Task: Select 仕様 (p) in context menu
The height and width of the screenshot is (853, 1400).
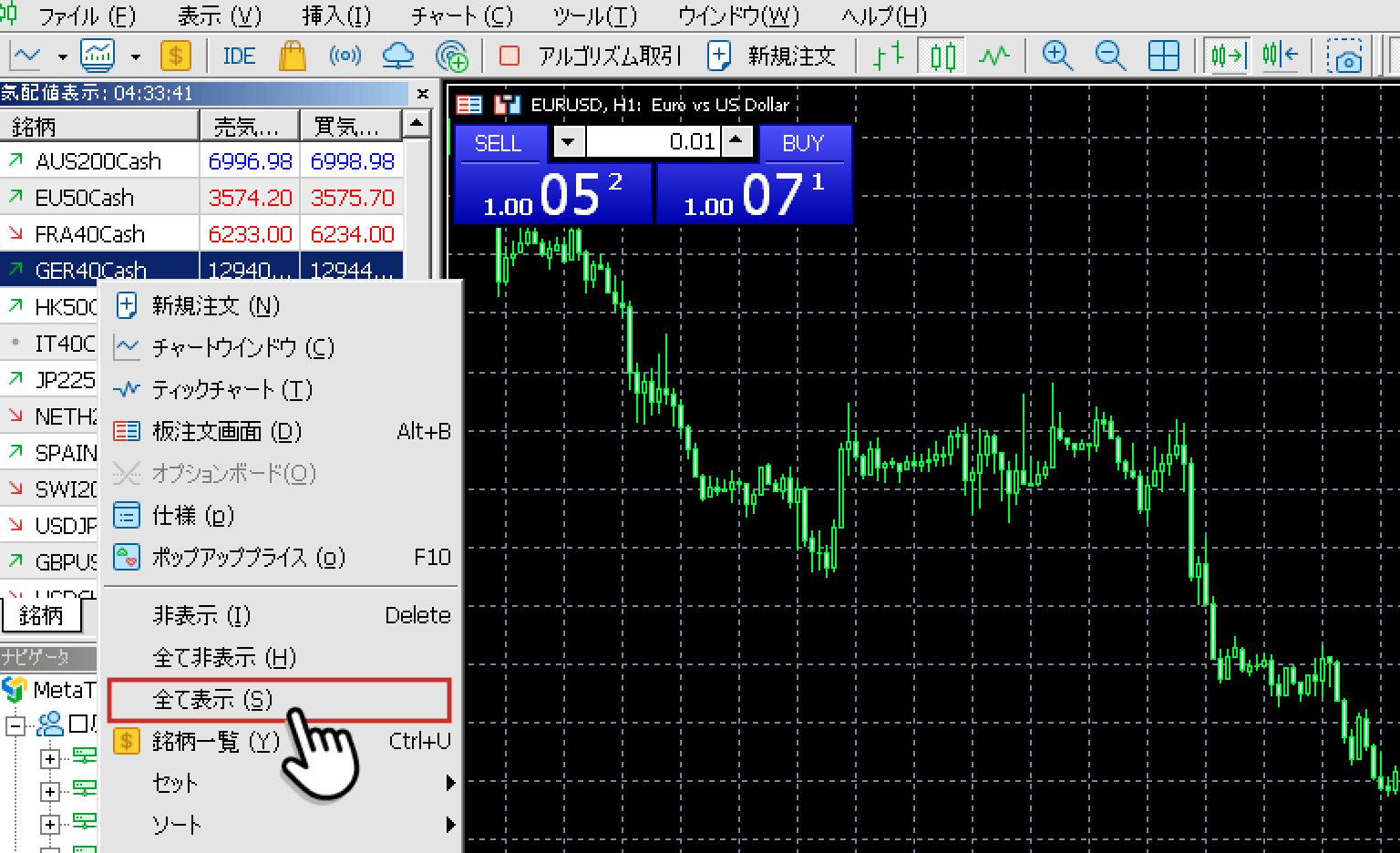Action: coord(283,515)
